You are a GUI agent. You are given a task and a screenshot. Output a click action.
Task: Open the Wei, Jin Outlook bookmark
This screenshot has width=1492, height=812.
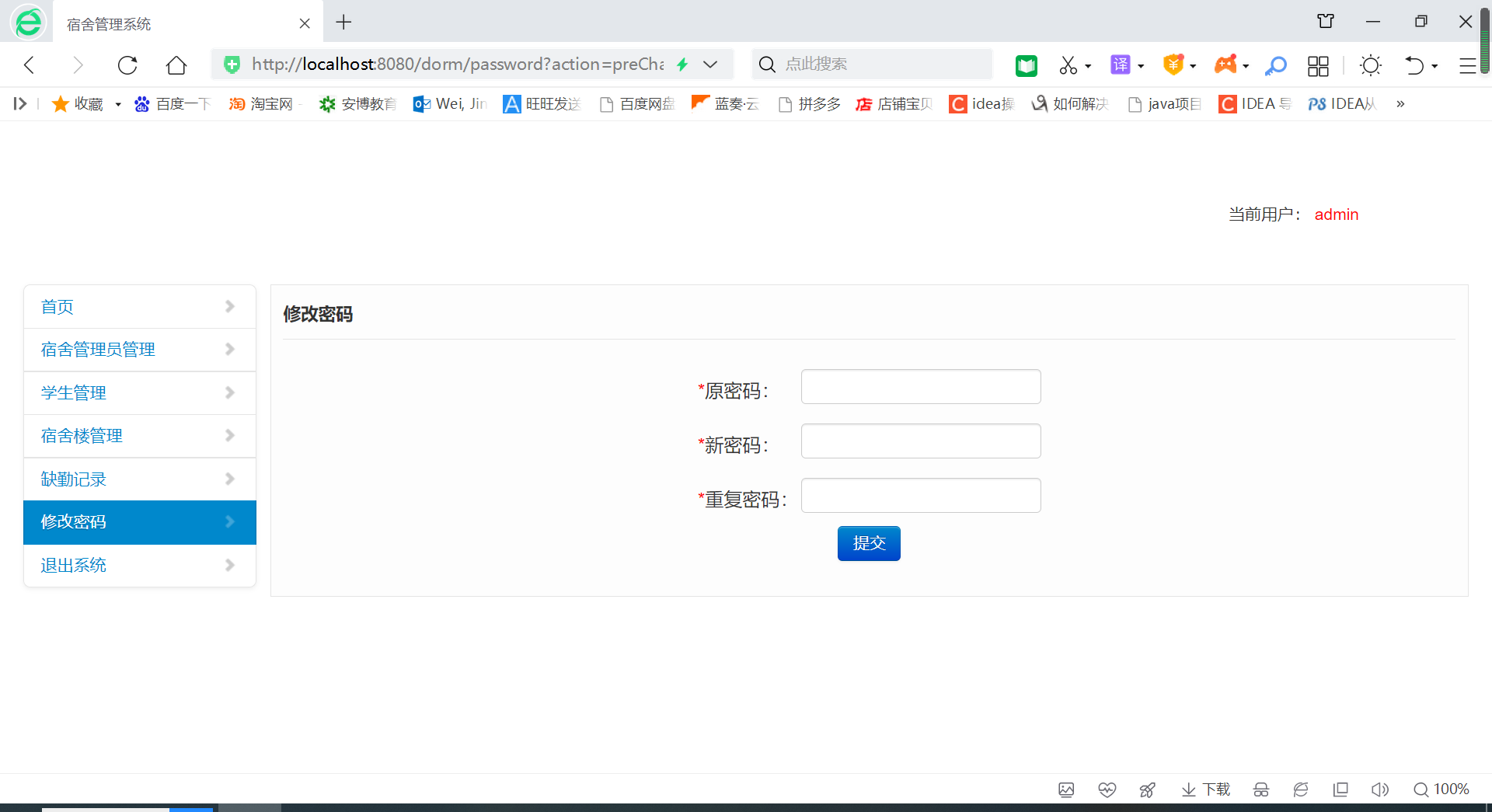(450, 103)
